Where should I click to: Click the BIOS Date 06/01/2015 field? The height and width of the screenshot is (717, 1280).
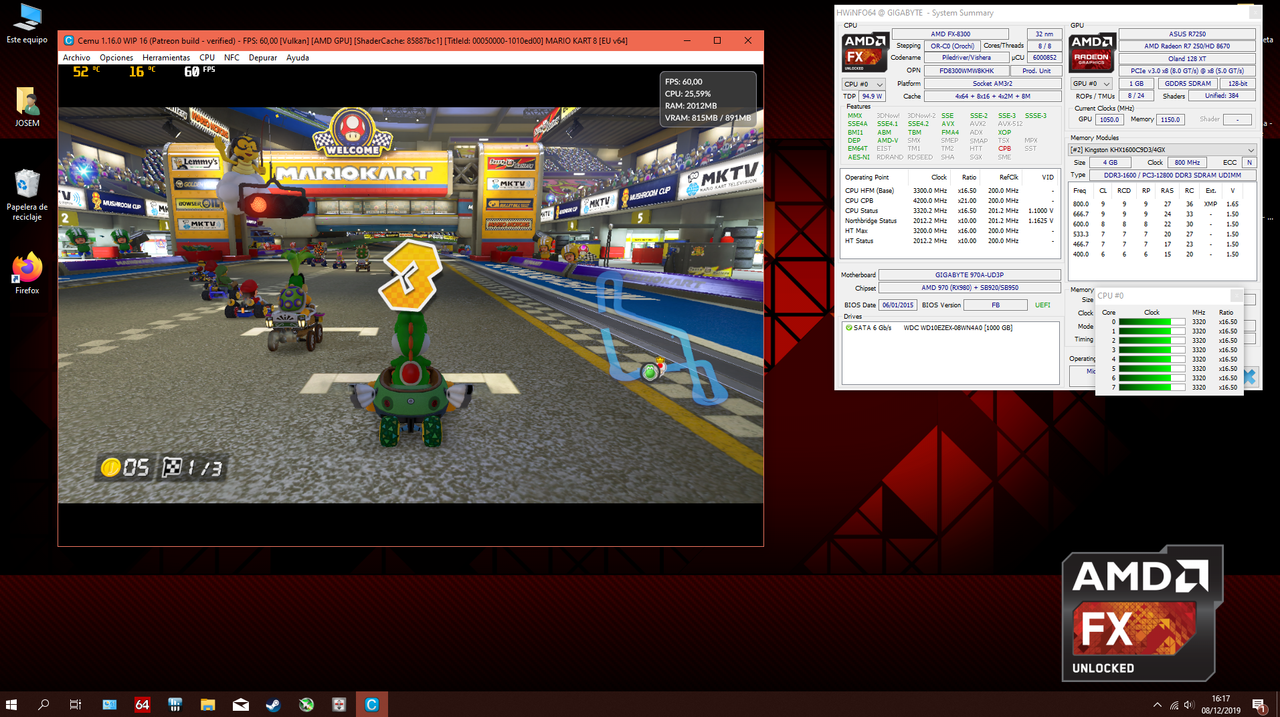tap(898, 304)
